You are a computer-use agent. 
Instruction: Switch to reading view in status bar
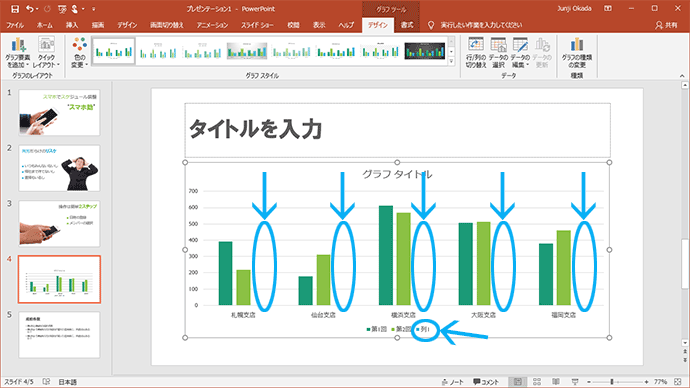click(x=556, y=382)
